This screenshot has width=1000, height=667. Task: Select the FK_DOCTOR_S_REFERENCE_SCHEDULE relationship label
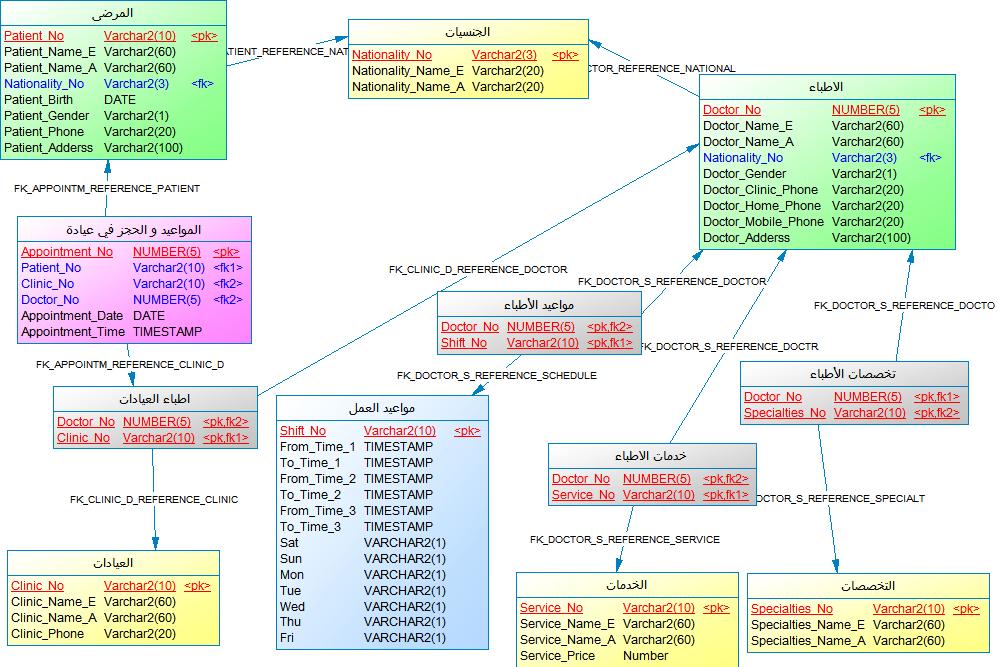click(497, 375)
